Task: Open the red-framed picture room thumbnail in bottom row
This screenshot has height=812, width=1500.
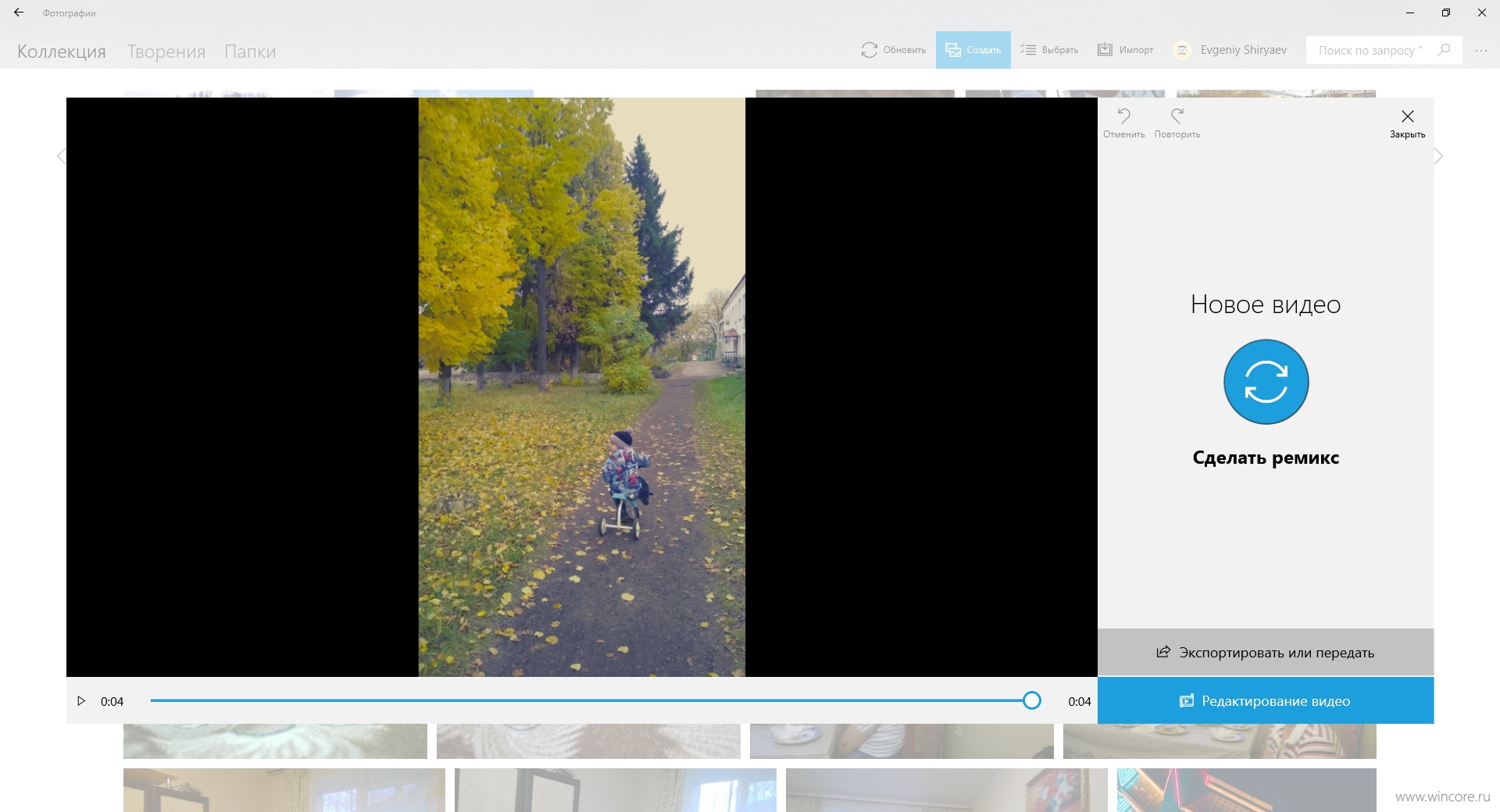Action: pos(946,790)
